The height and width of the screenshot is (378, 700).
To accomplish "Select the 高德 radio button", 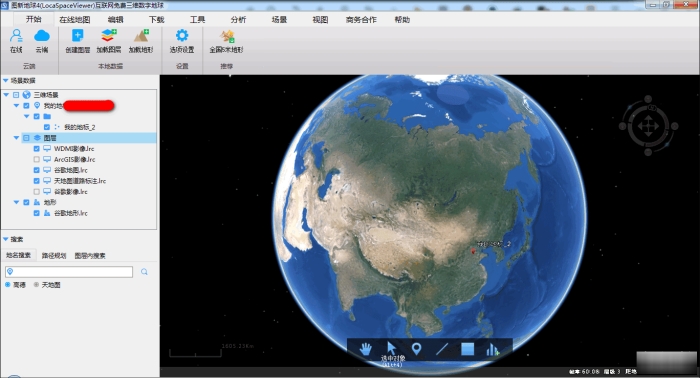I will tap(8, 285).
